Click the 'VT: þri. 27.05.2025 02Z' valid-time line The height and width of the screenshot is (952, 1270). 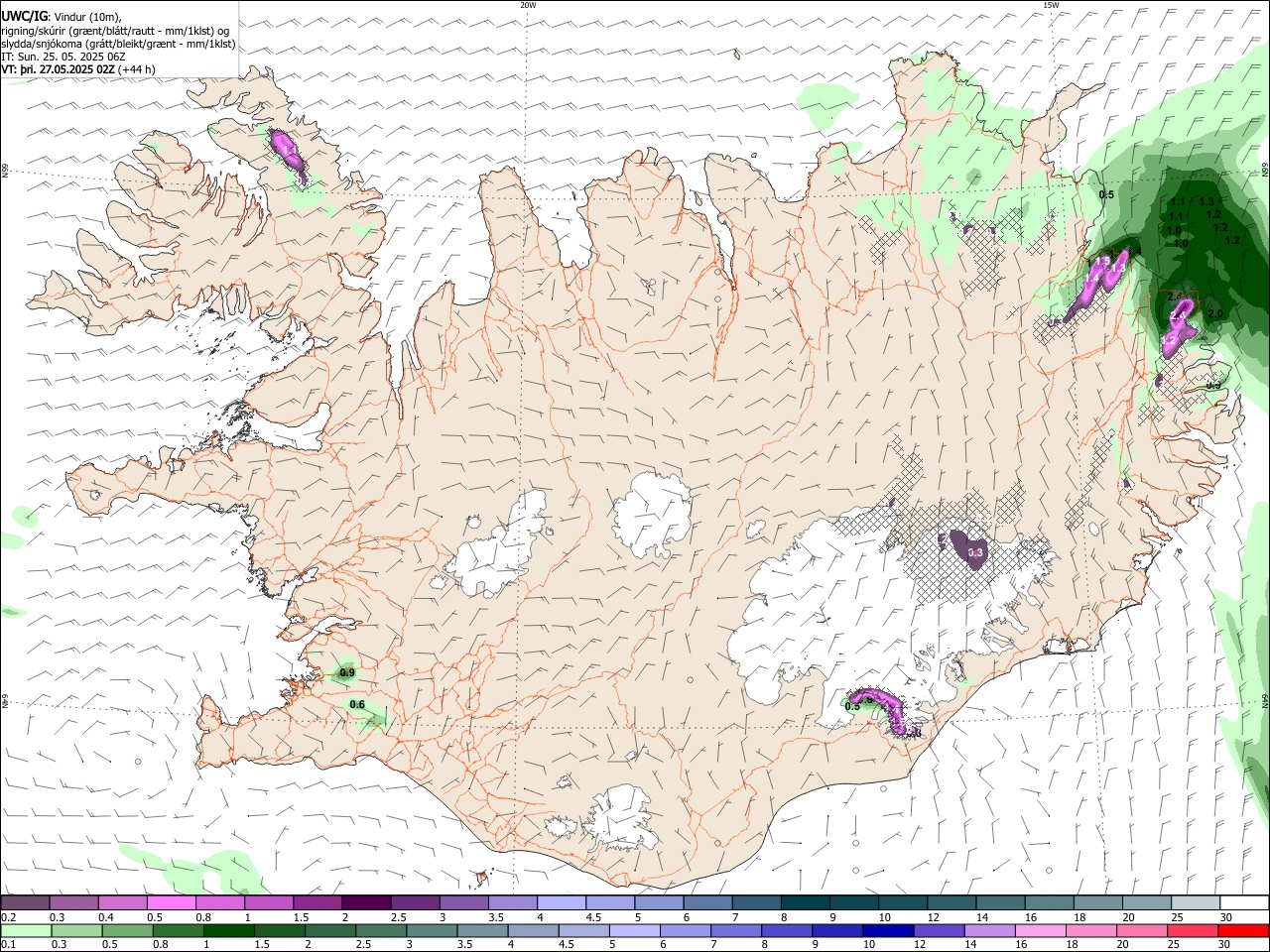(58, 69)
